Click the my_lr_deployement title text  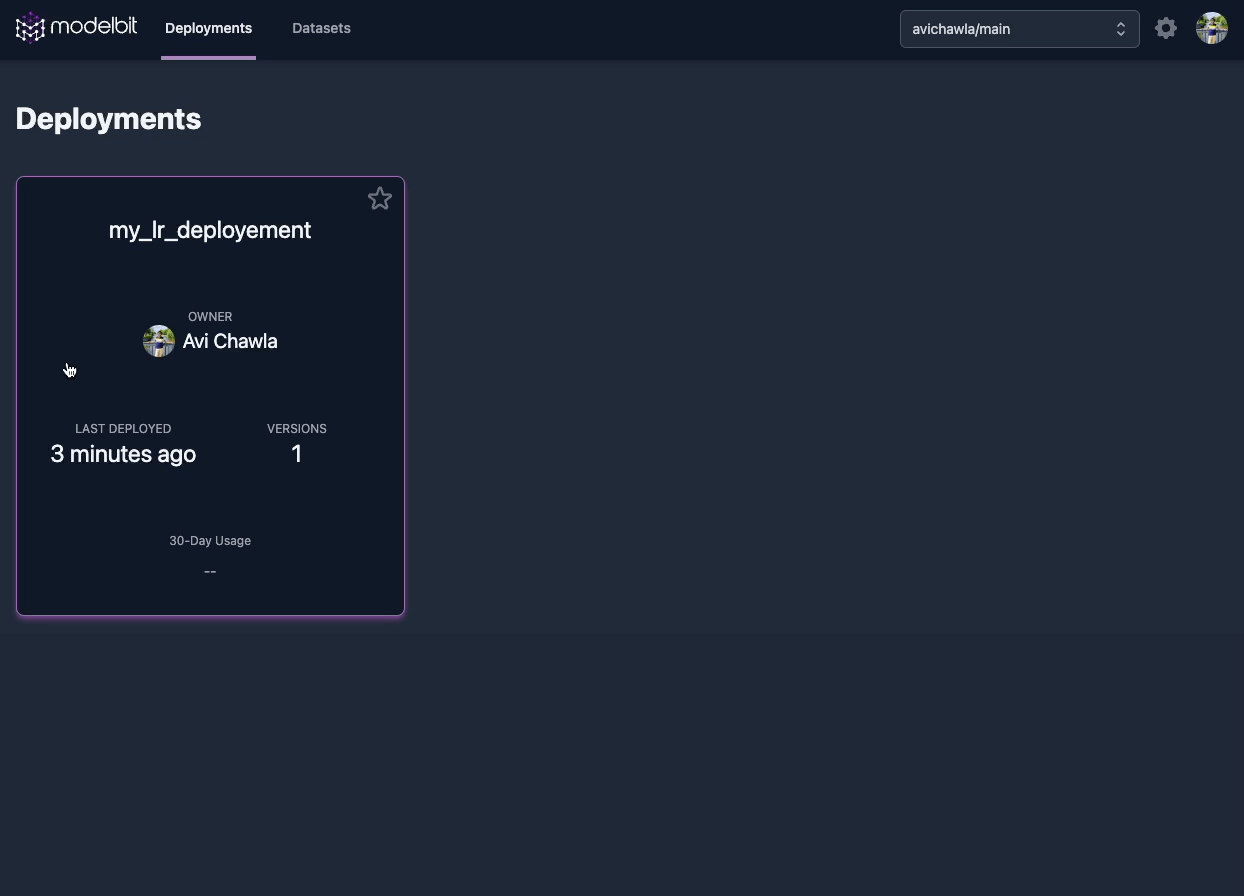point(210,230)
